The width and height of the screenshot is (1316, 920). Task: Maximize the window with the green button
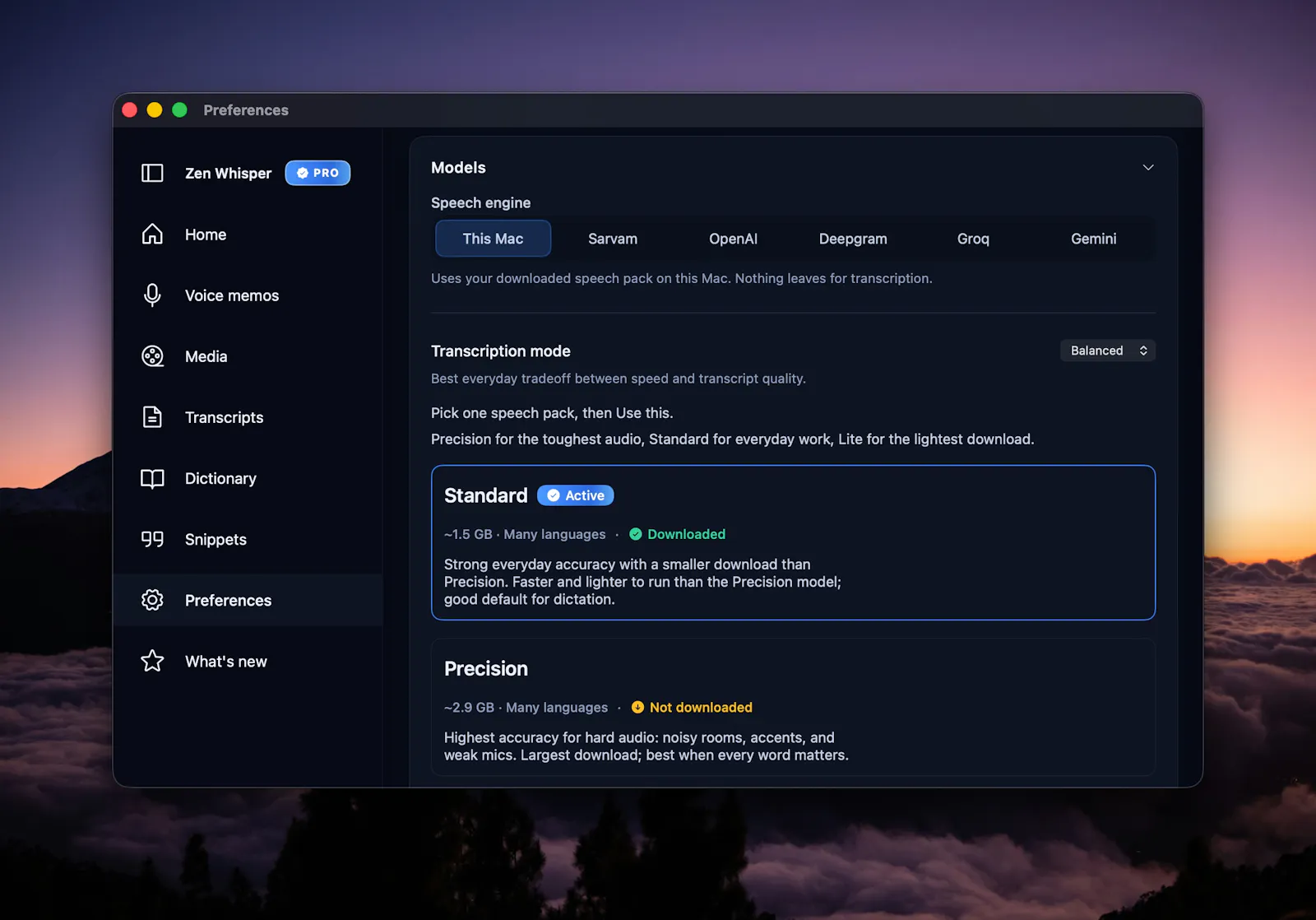pos(179,110)
